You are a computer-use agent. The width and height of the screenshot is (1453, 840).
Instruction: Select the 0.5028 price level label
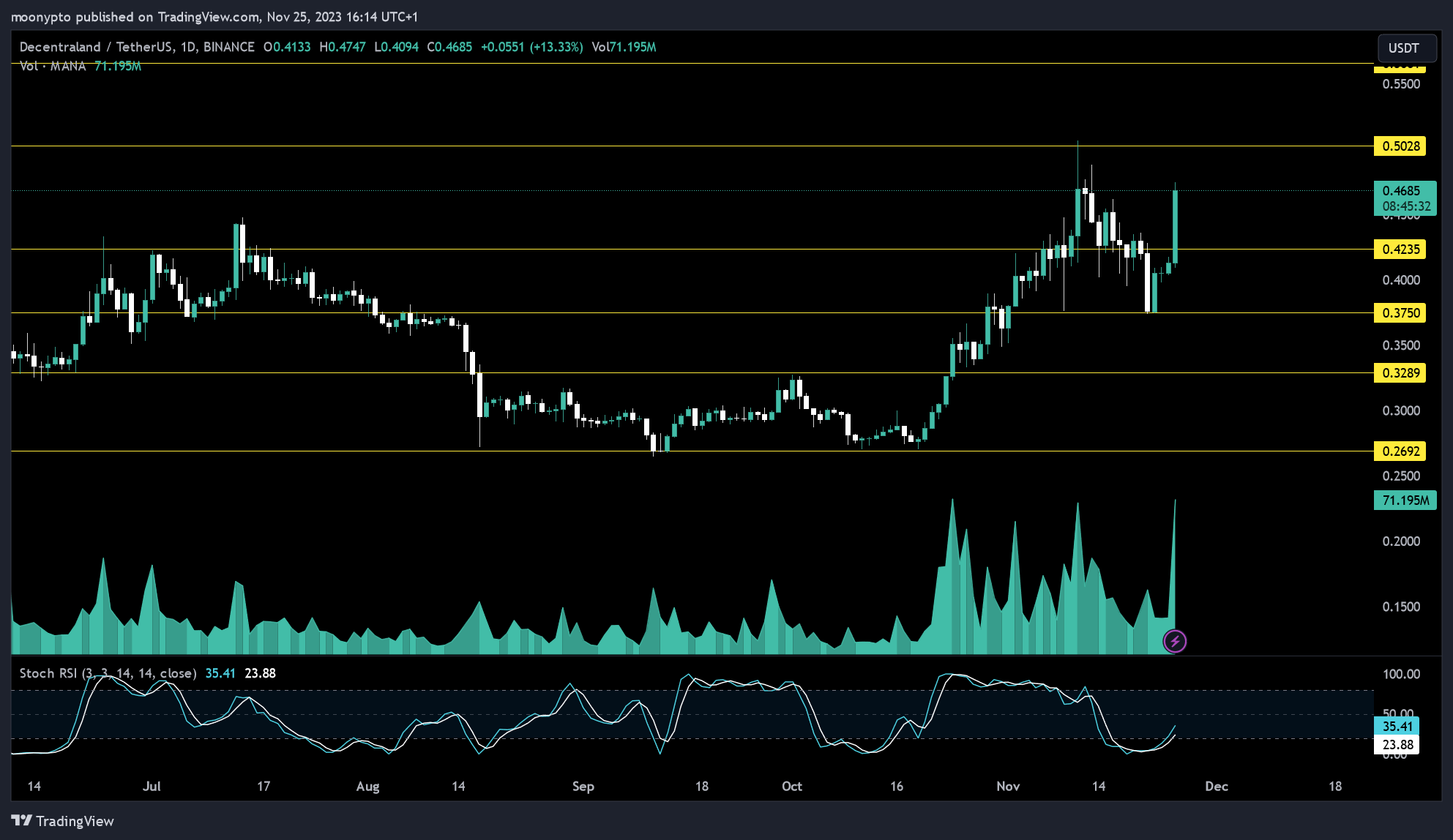pyautogui.click(x=1400, y=146)
